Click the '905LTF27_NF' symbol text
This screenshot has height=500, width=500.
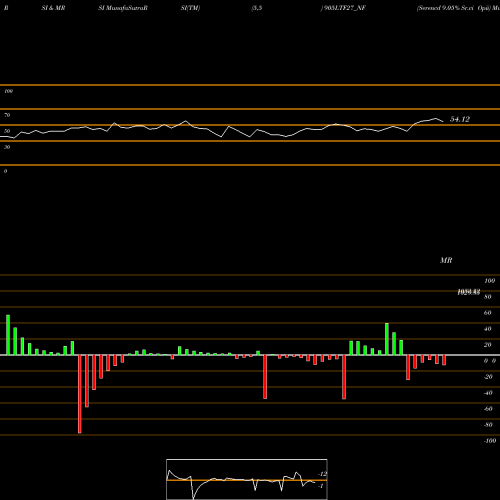click(344, 8)
